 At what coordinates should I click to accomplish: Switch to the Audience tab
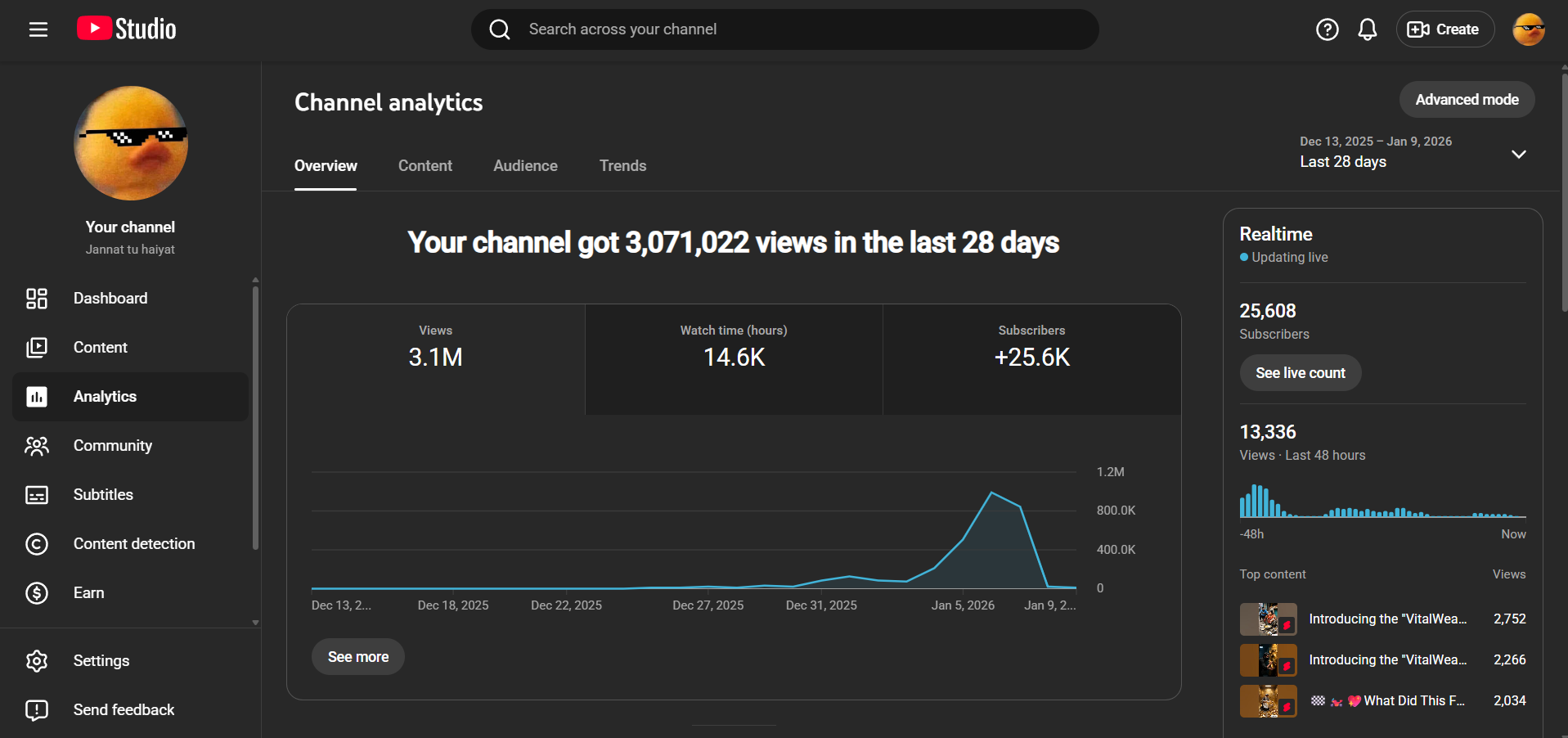525,166
